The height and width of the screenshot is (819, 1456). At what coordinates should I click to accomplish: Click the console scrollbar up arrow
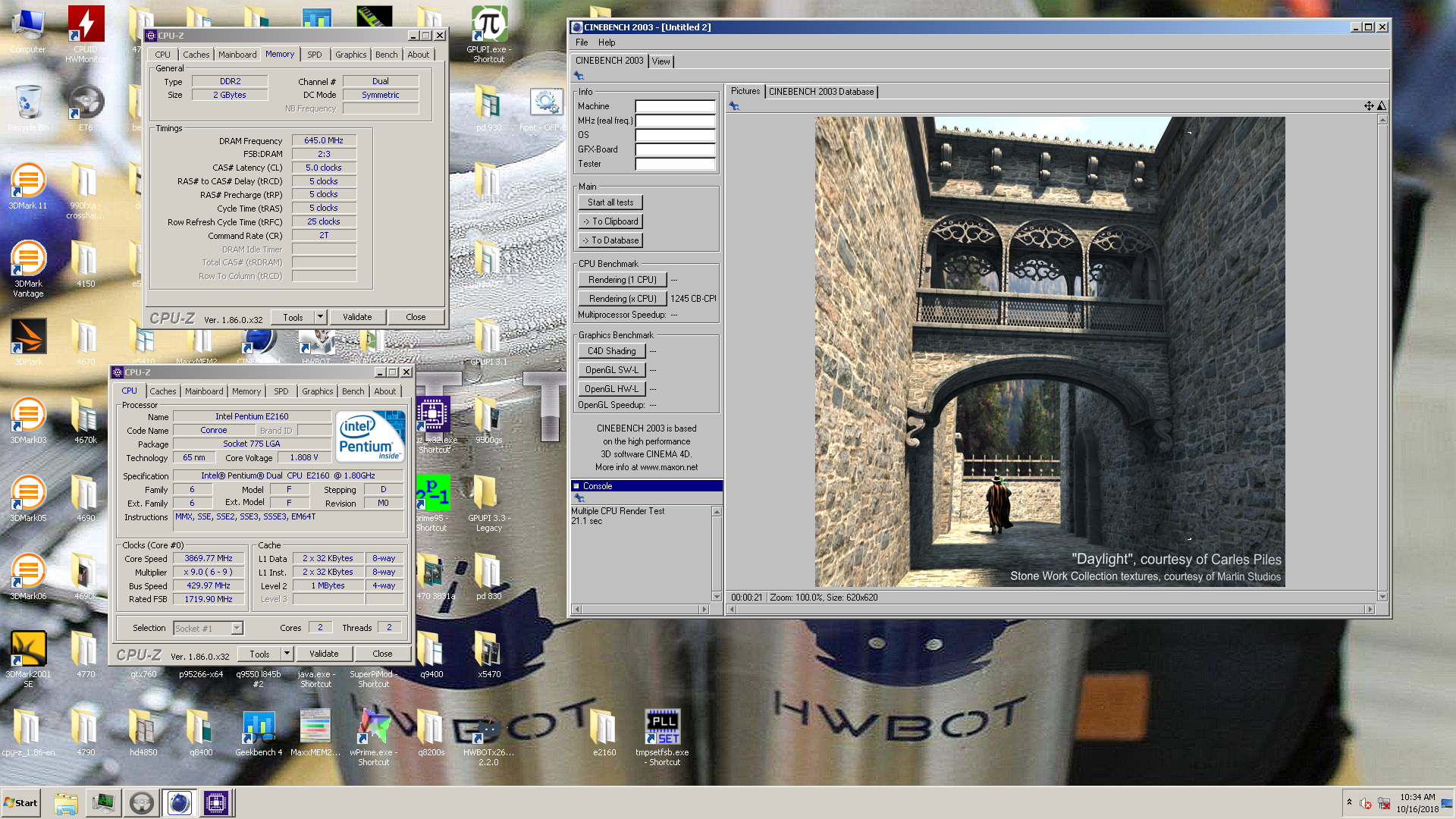point(717,512)
